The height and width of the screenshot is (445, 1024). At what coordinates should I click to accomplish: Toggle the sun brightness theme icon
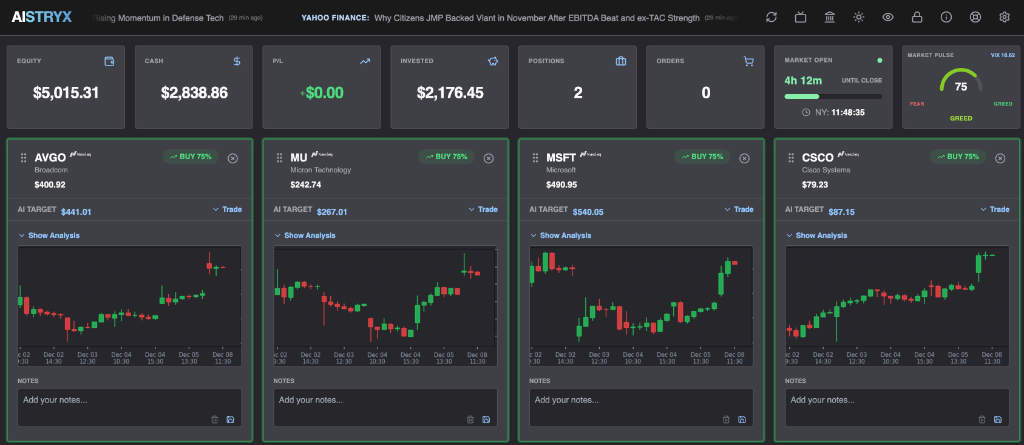[x=859, y=18]
